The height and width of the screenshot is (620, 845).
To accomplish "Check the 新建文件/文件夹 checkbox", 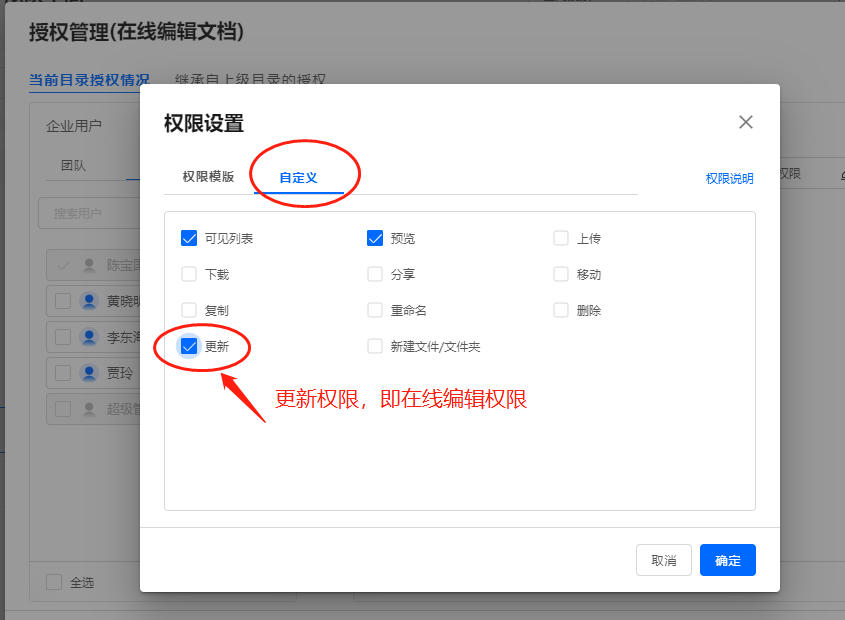I will (x=375, y=346).
